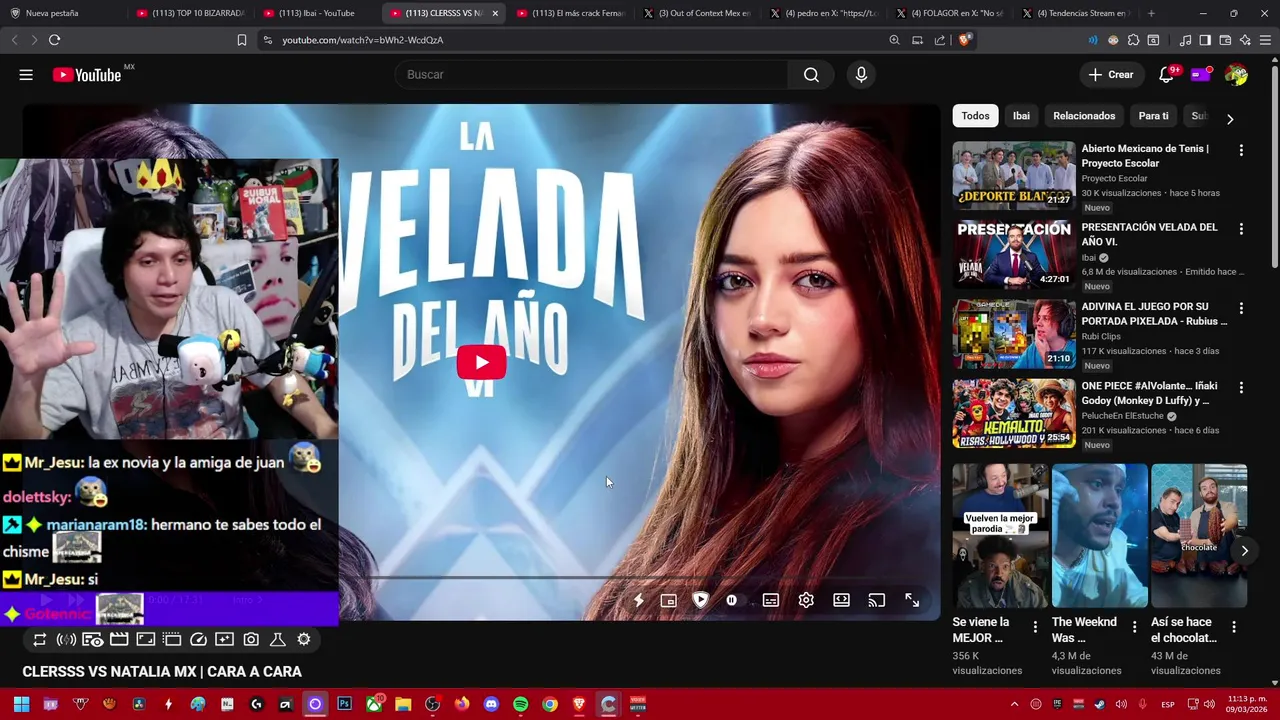Screen dimensions: 1280x720
Task: Switch to the Ibai - YouTube browser tab
Action: coord(316,13)
